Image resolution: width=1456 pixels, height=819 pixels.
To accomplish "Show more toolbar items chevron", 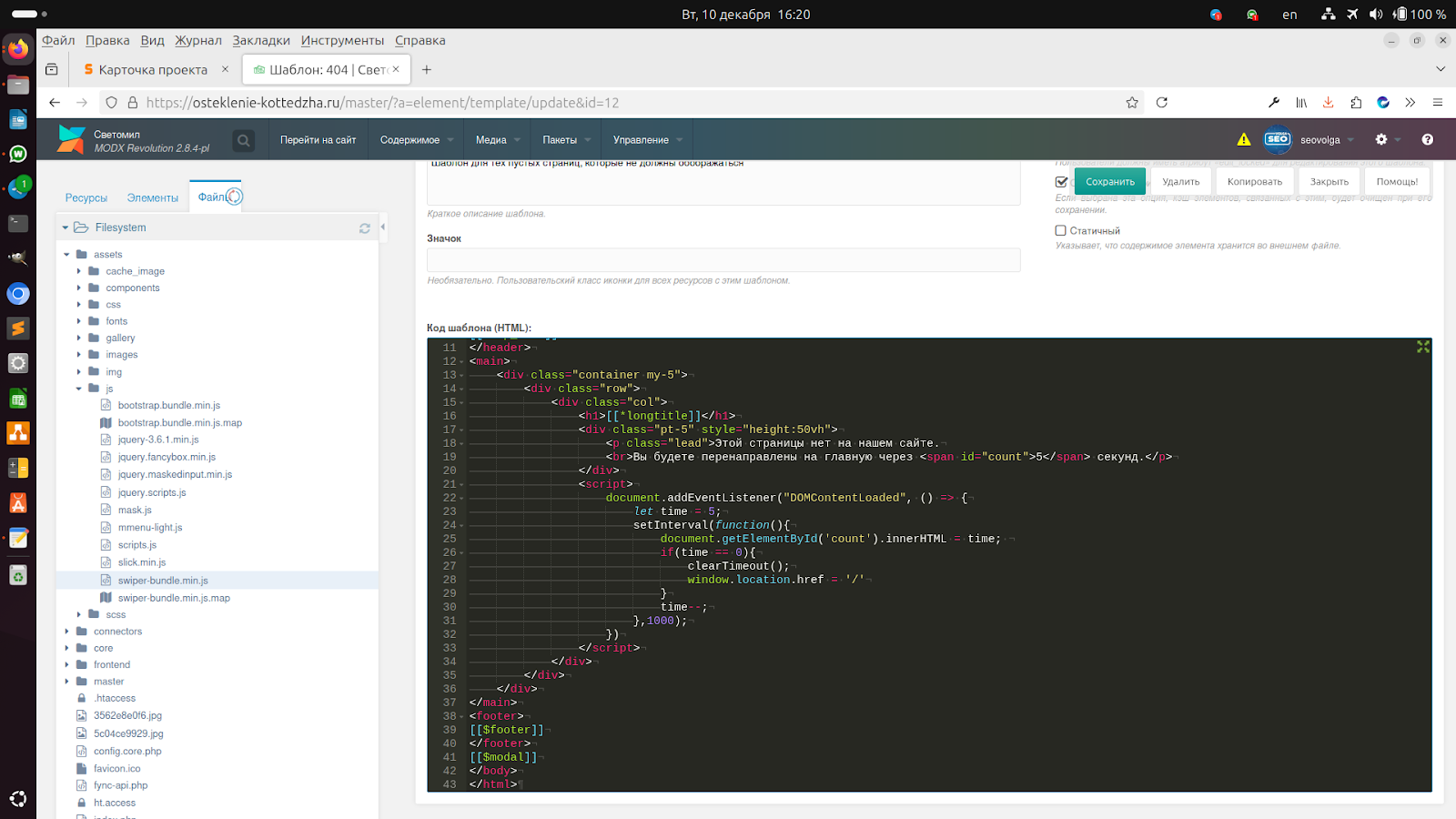I will [1410, 103].
